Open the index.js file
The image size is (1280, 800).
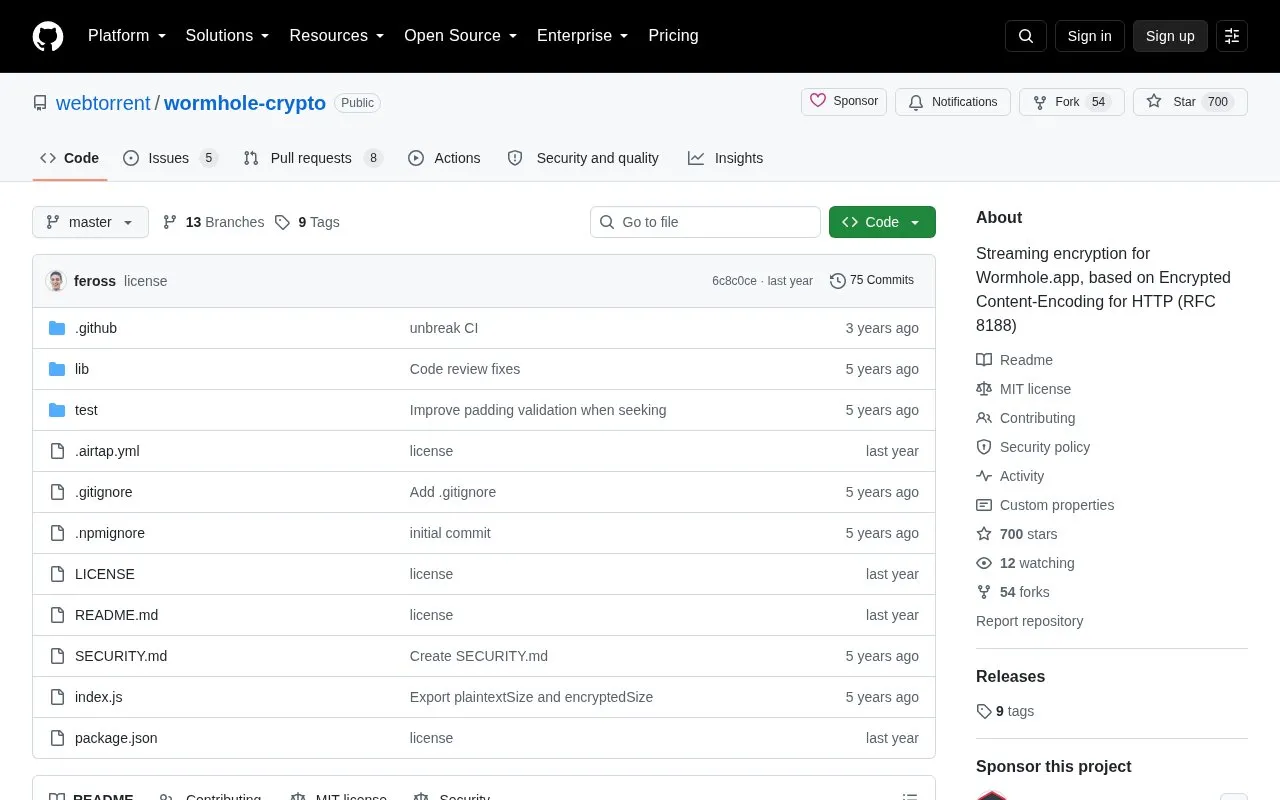tap(99, 697)
